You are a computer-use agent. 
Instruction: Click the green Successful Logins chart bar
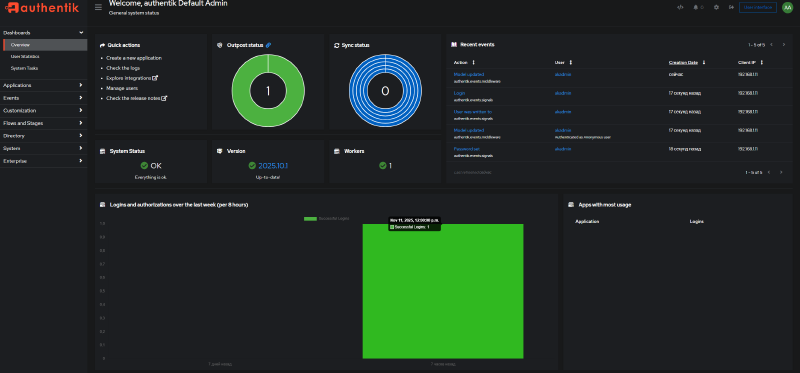pyautogui.click(x=443, y=291)
